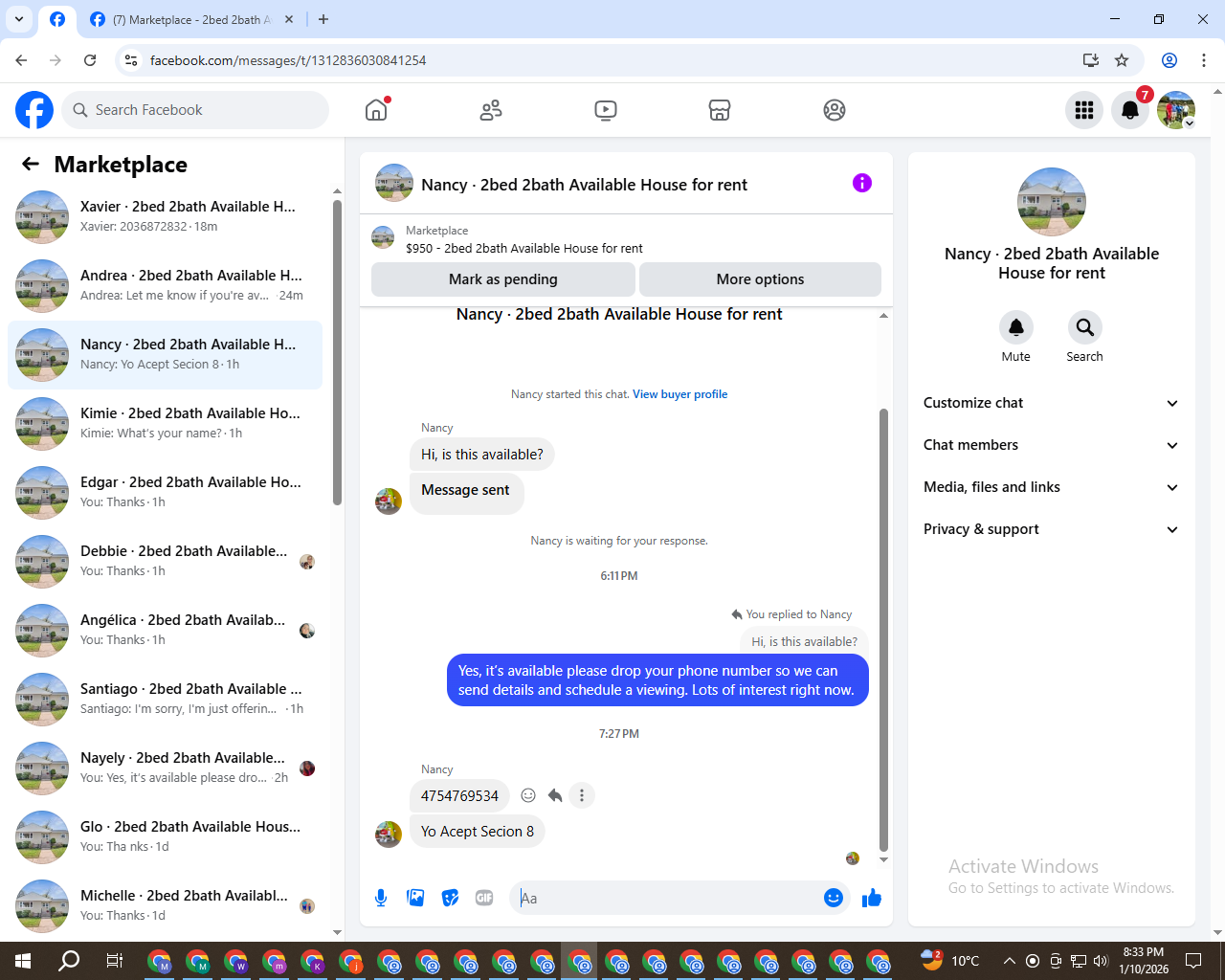Attach a photo using the image icon
The width and height of the screenshot is (1225, 980).
click(x=415, y=898)
